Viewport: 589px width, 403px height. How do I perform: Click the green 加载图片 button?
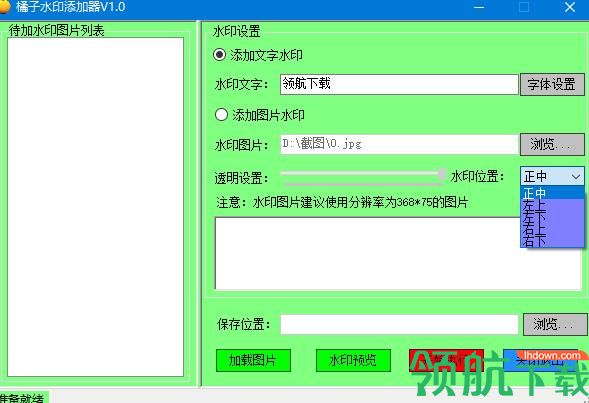click(x=253, y=361)
